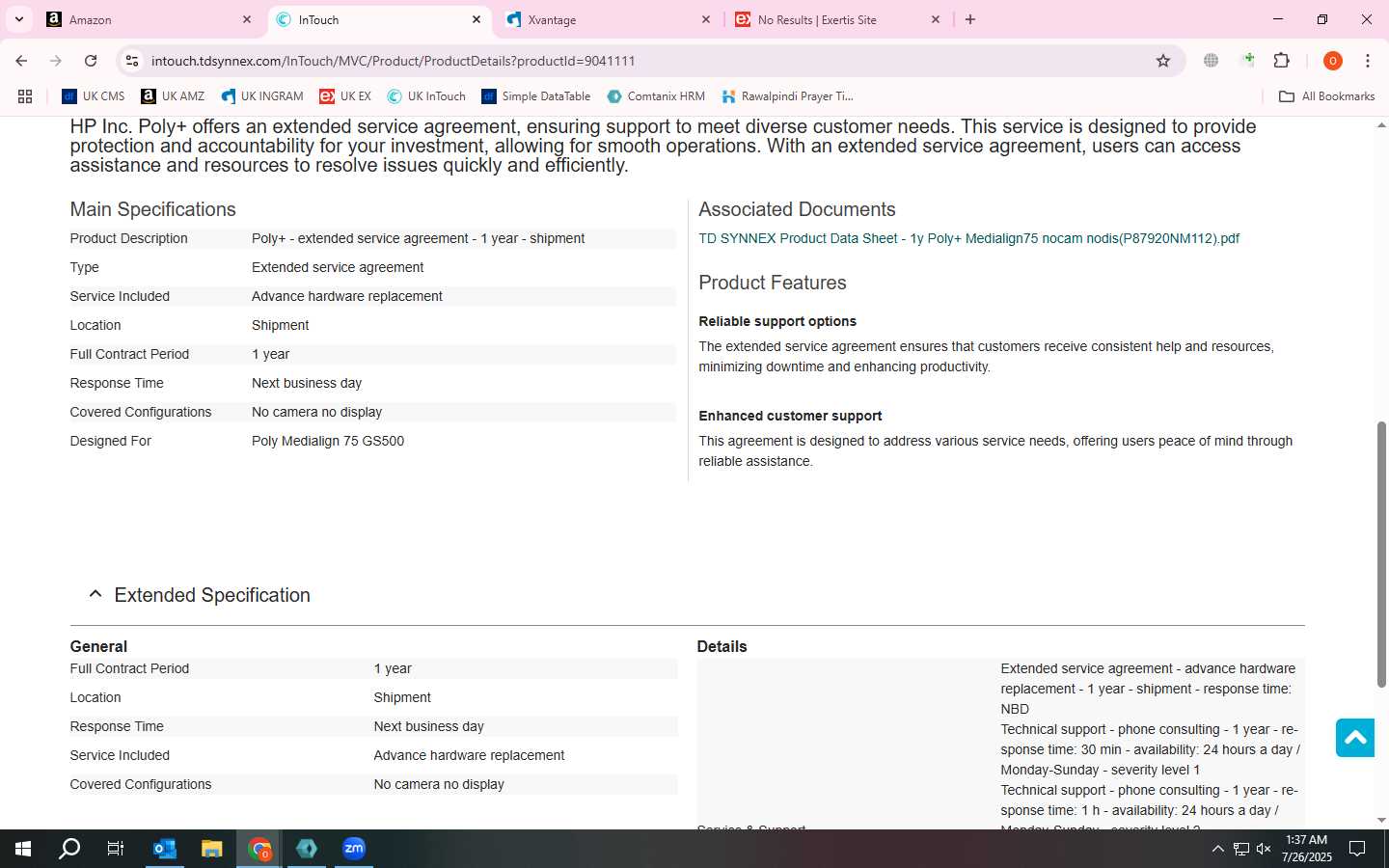This screenshot has width=1389, height=868.
Task: Close the Xvantage tab
Action: [x=706, y=19]
